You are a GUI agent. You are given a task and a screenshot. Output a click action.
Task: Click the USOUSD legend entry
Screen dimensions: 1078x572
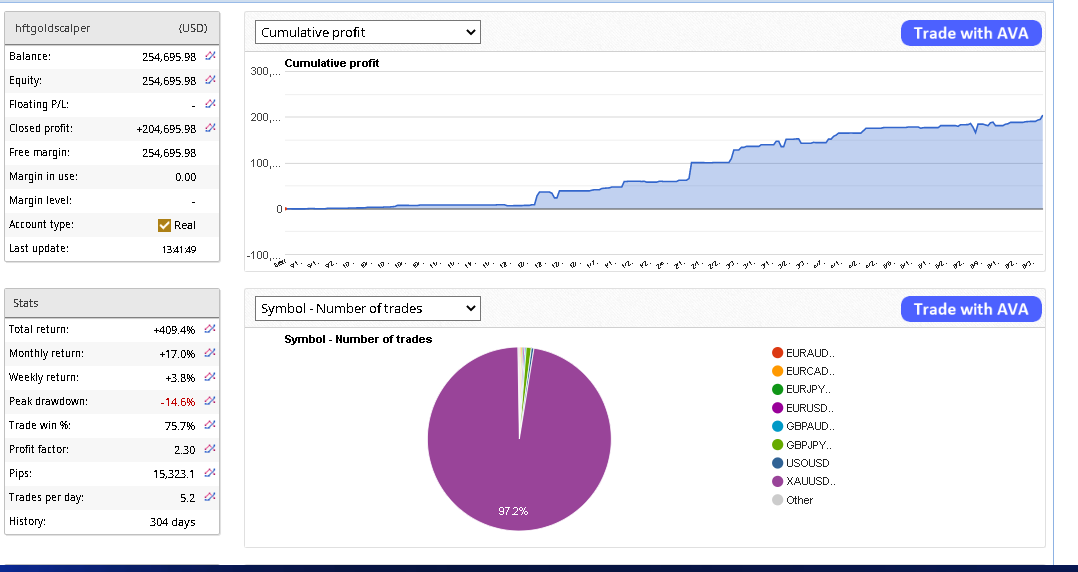pyautogui.click(x=807, y=463)
